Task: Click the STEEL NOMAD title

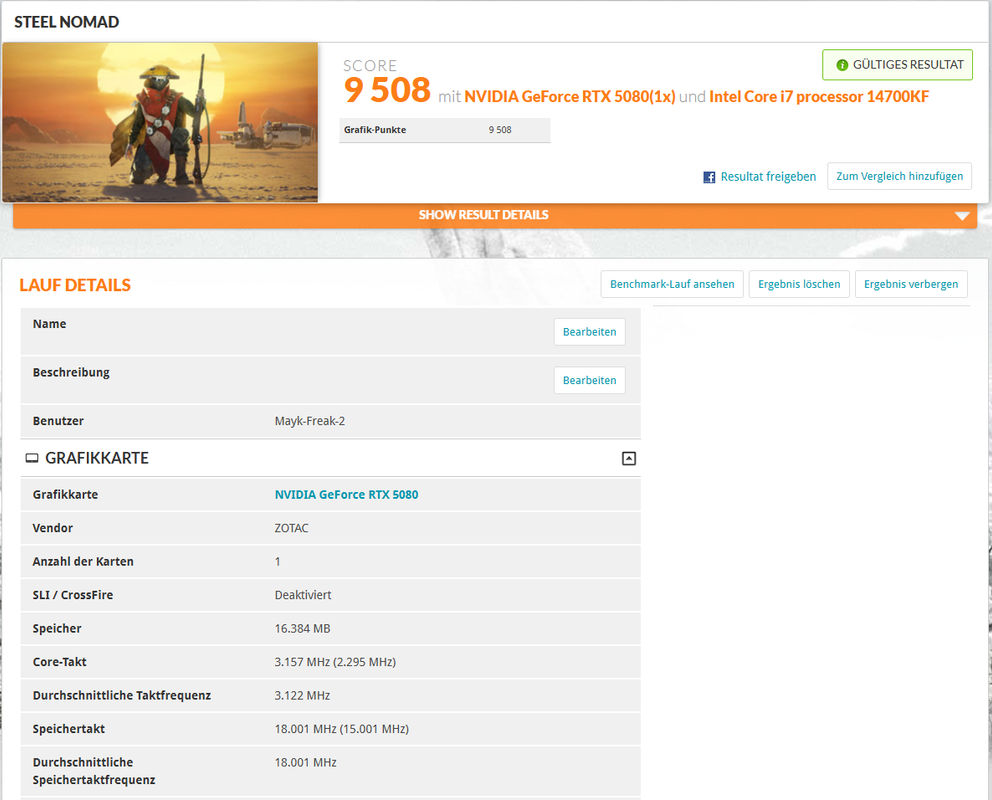Action: 66,22
